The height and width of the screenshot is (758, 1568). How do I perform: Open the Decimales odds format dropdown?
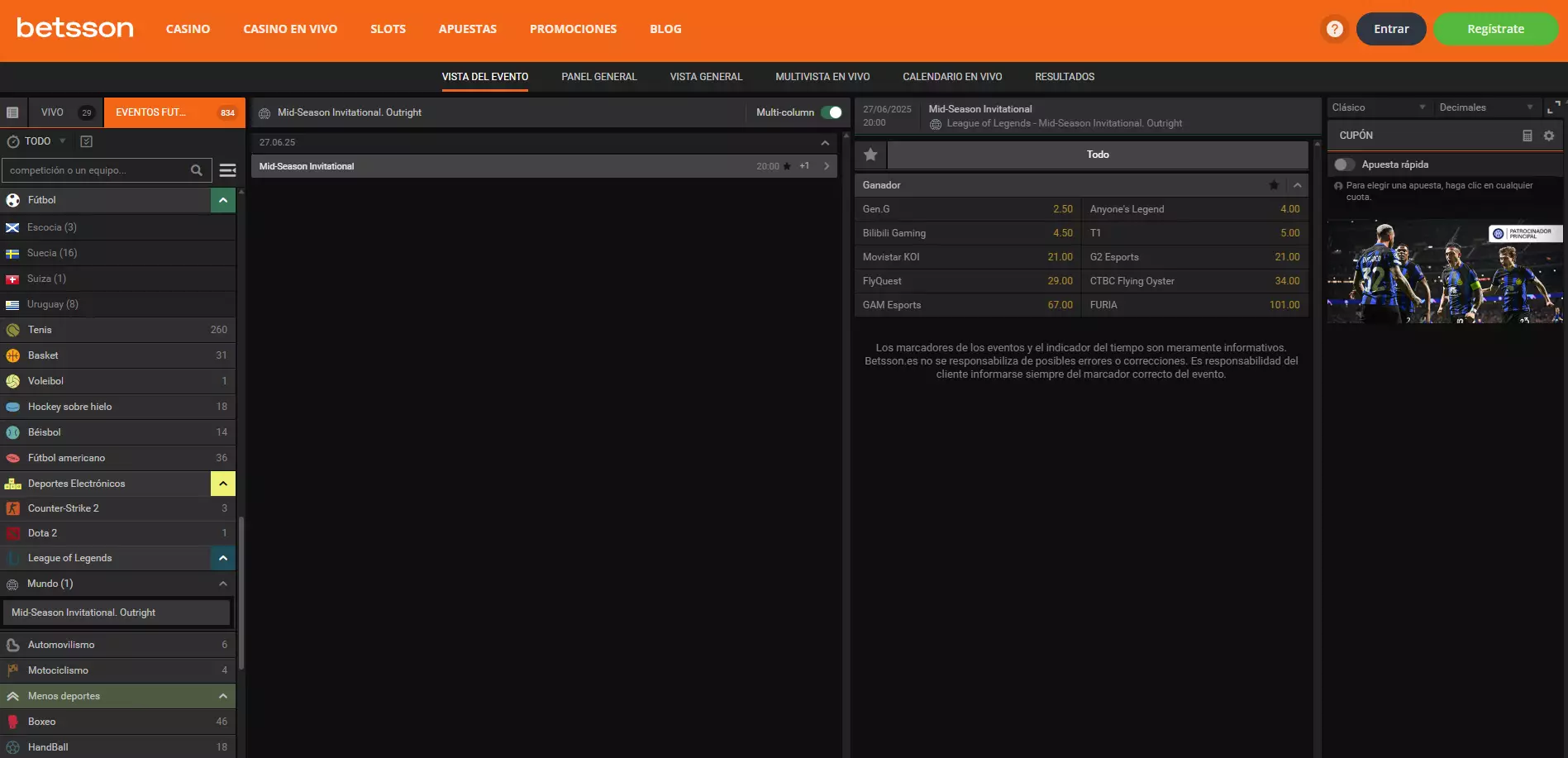click(x=1485, y=107)
